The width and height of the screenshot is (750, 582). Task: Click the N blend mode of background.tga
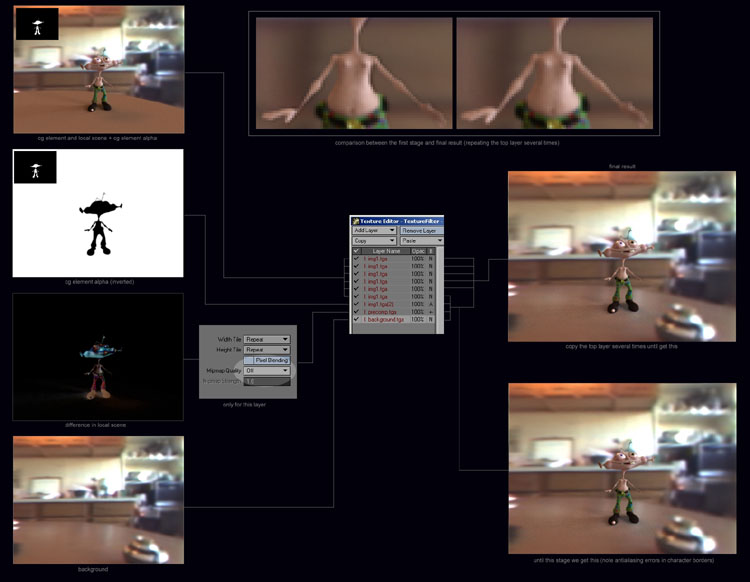[x=430, y=319]
